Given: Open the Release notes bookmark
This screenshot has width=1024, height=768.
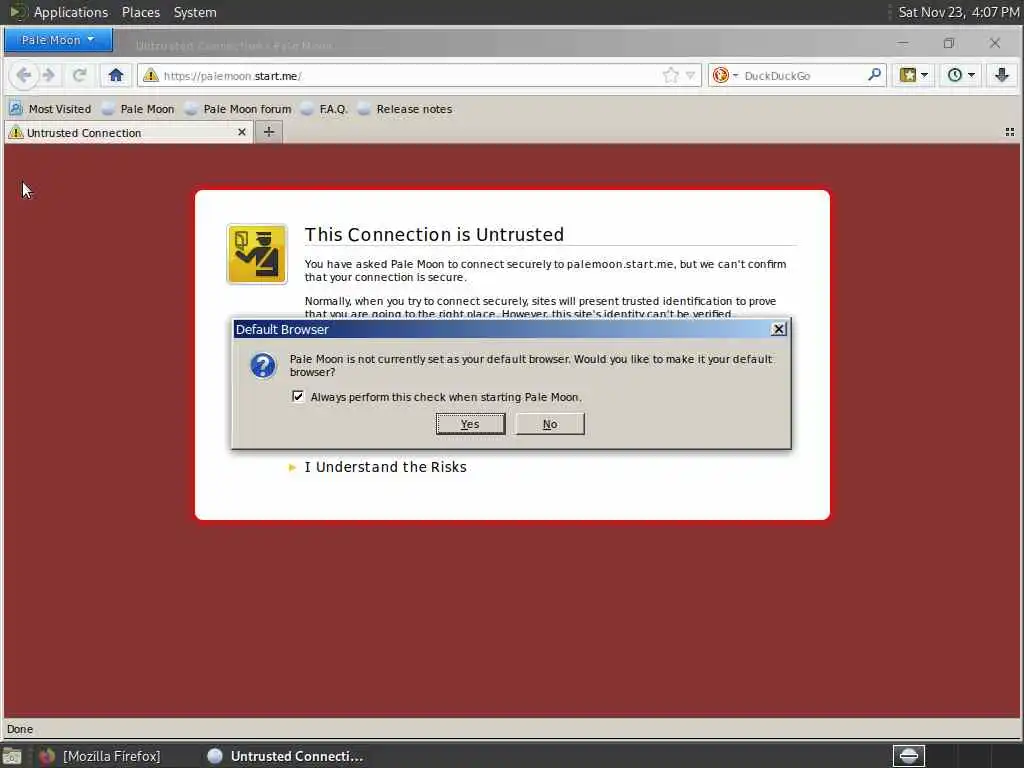Looking at the screenshot, I should [405, 109].
